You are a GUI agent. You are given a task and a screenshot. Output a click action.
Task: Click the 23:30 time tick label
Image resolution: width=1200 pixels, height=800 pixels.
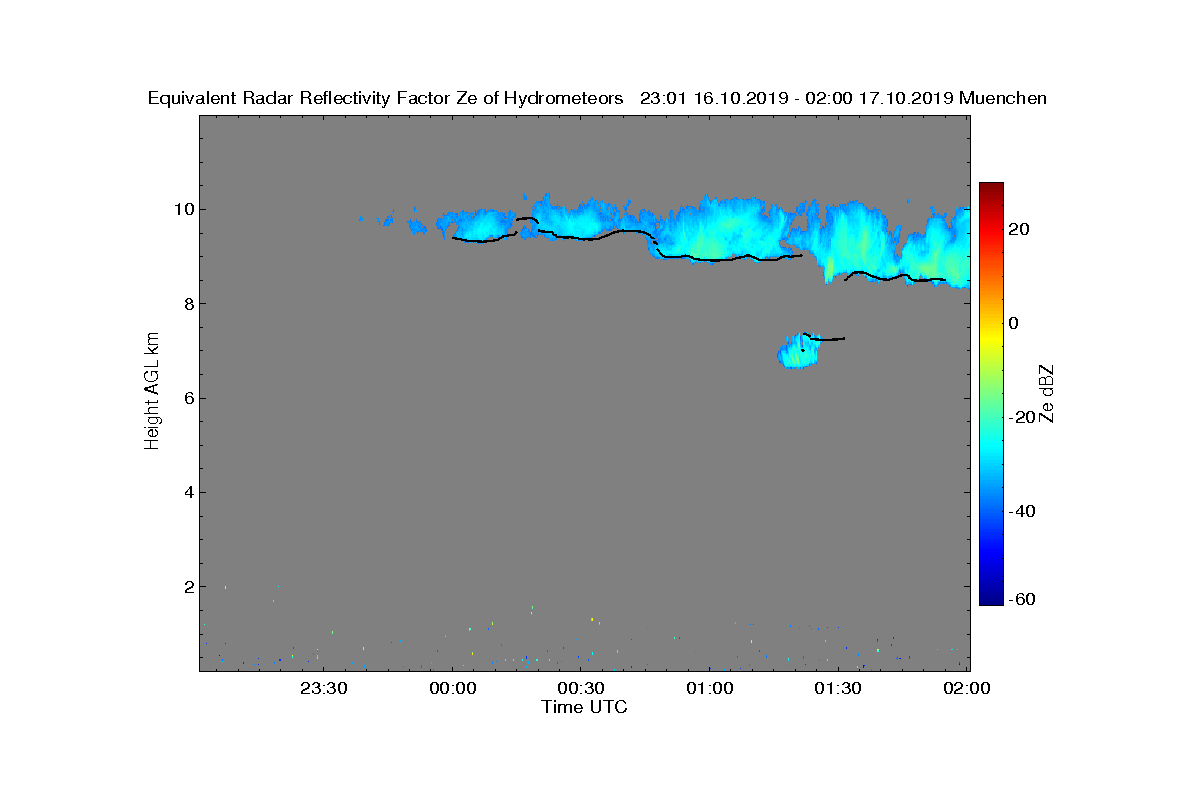(x=324, y=688)
